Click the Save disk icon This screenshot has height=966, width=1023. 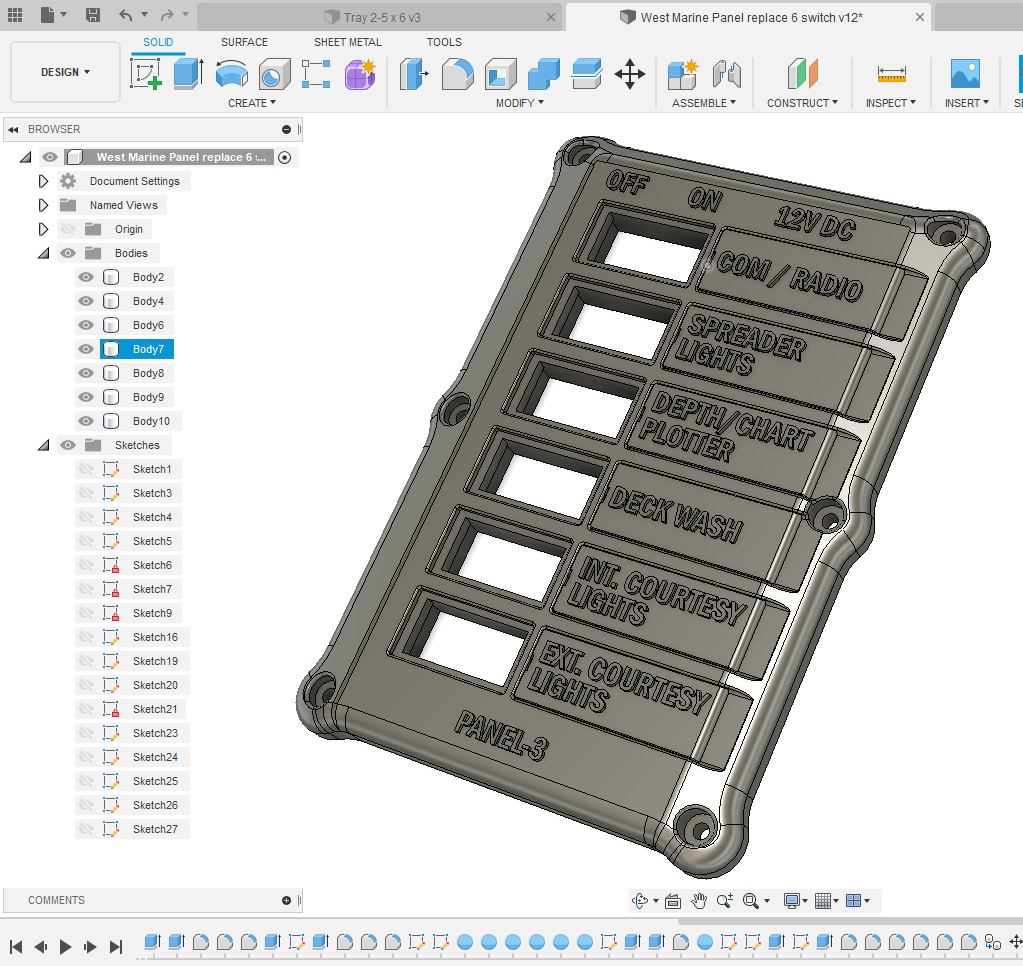(93, 15)
